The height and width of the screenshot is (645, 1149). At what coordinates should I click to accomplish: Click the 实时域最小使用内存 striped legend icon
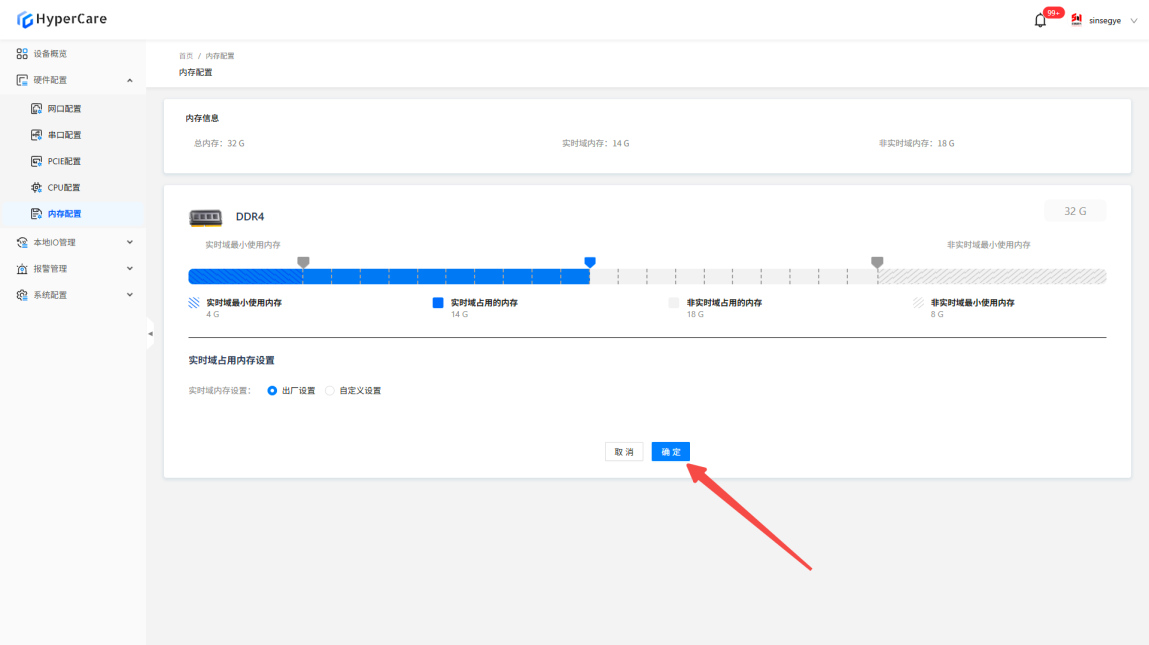pos(193,303)
